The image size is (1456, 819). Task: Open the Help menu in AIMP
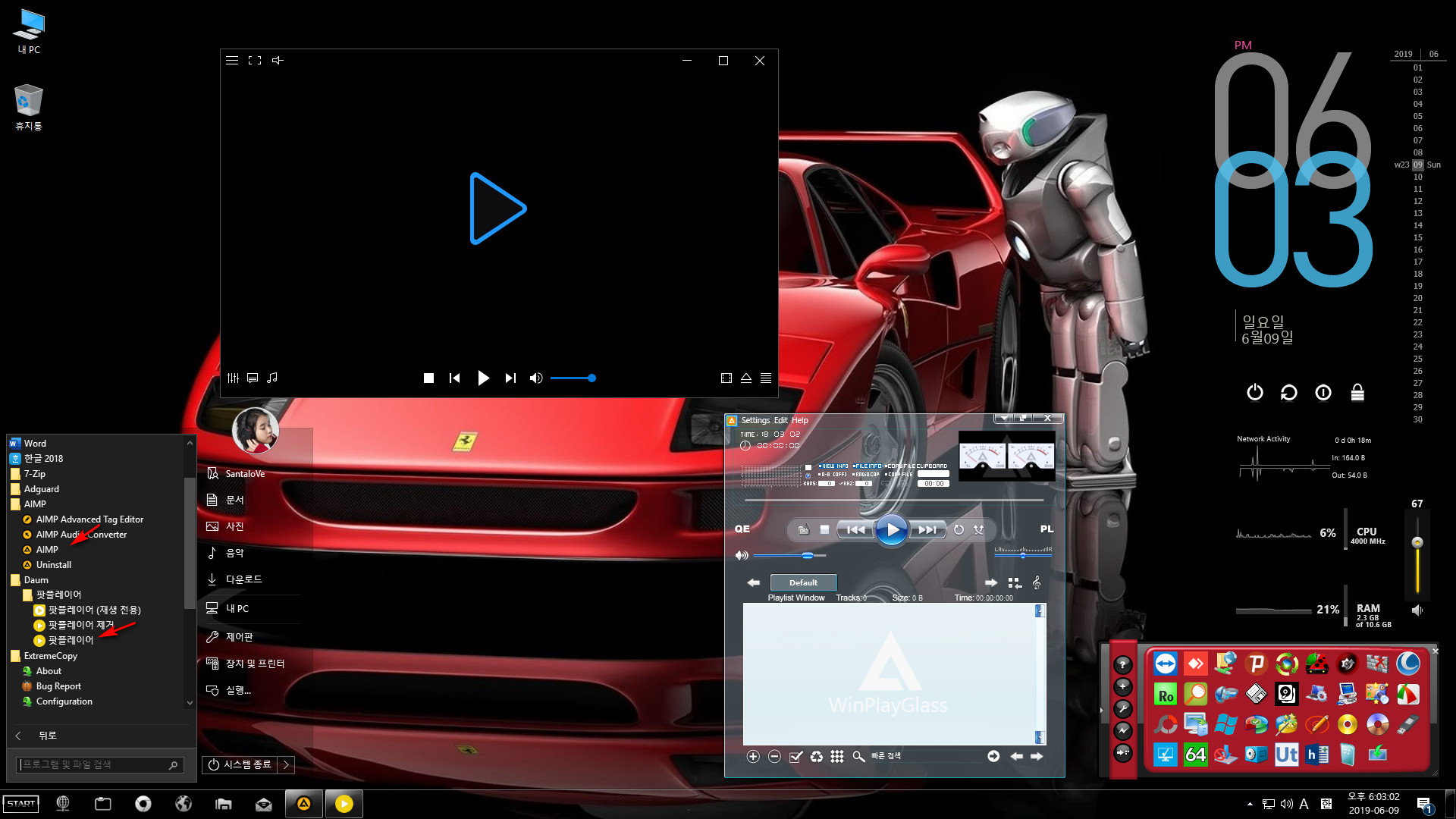coord(800,420)
